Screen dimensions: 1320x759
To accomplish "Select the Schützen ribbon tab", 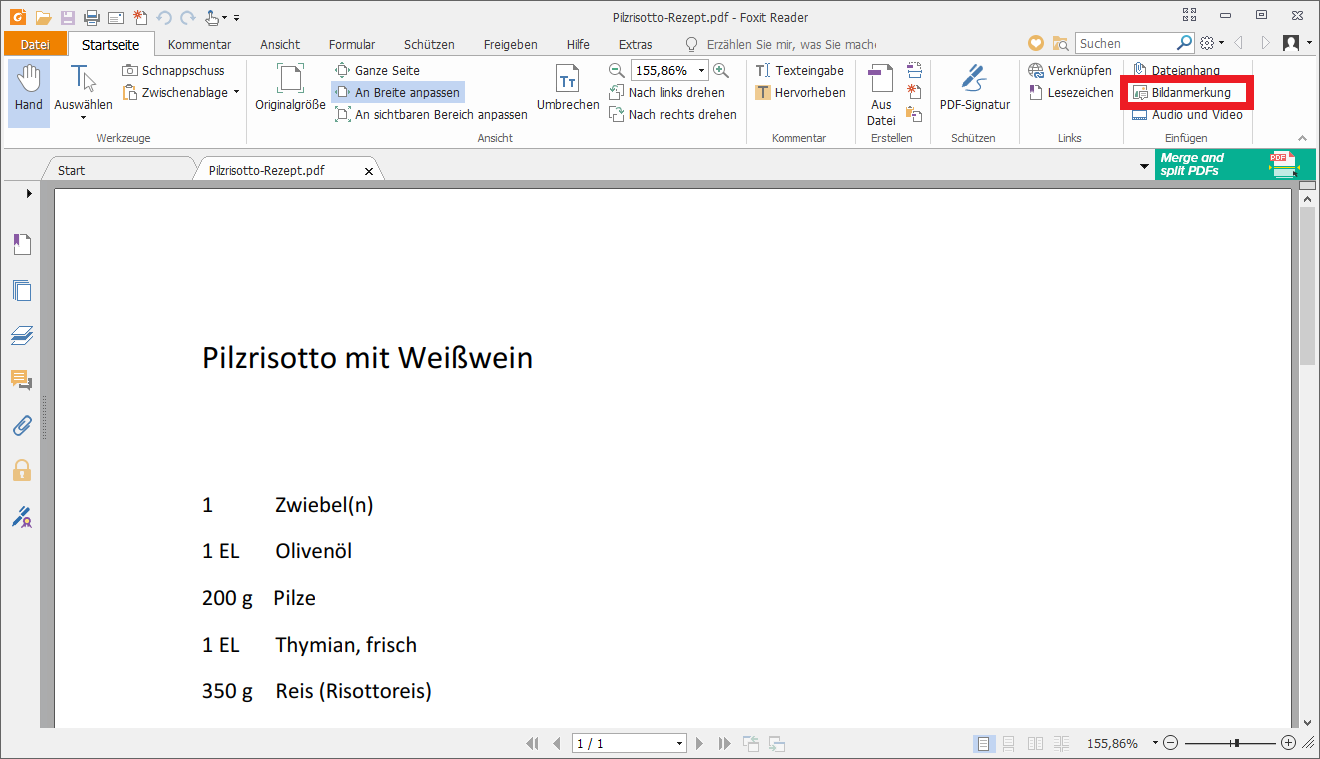I will click(x=429, y=44).
